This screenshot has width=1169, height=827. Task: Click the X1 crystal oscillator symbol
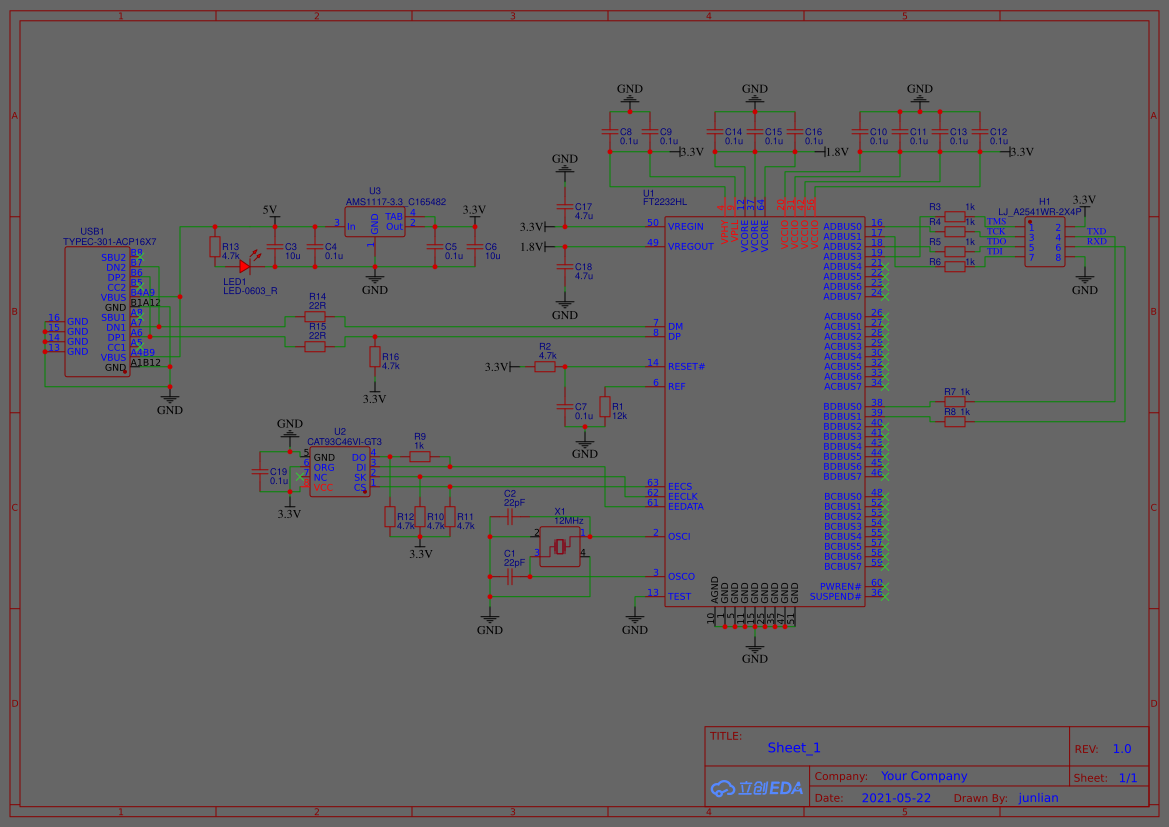[560, 547]
